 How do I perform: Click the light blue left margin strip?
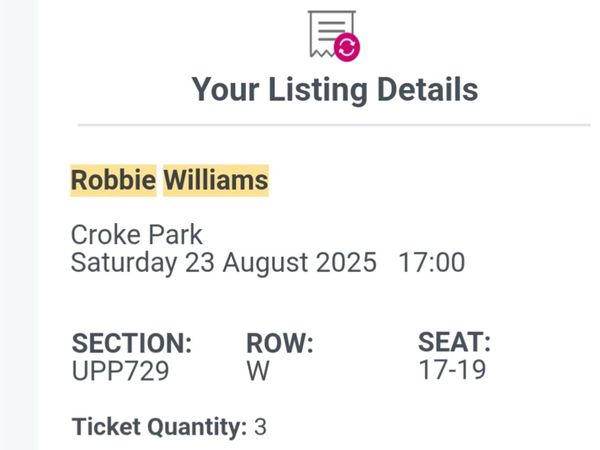pyautogui.click(x=19, y=225)
